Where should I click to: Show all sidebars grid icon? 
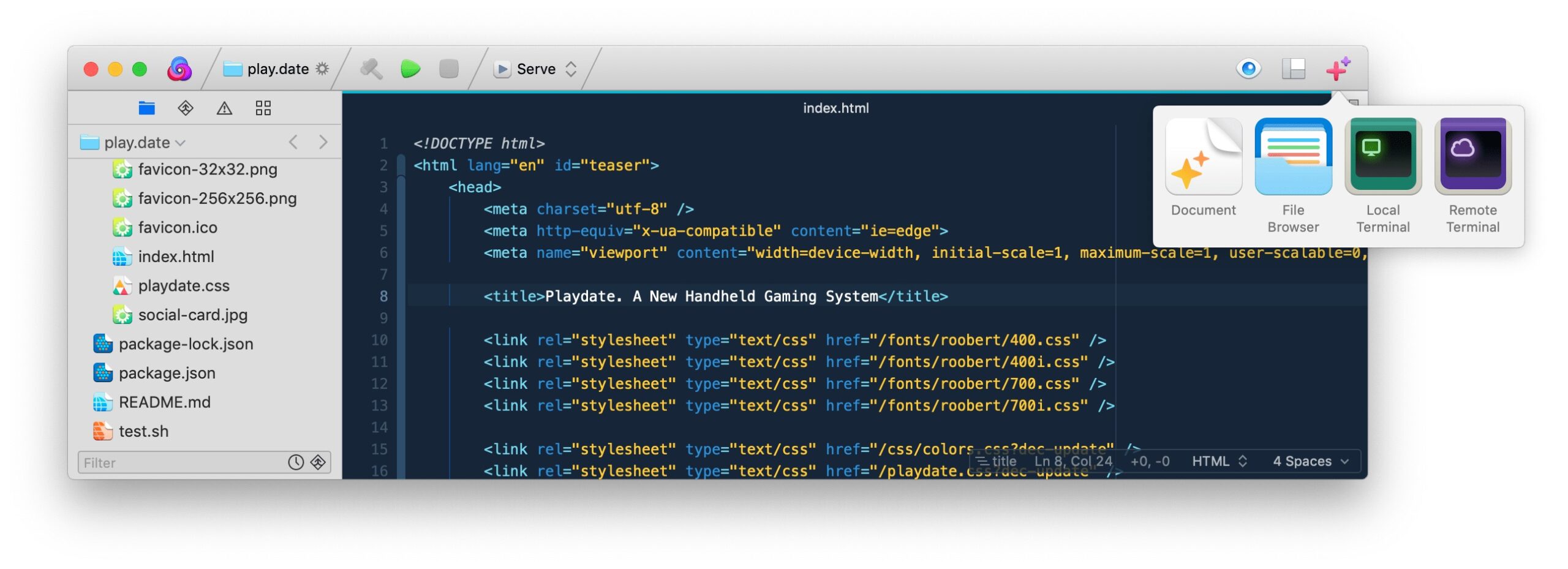click(x=263, y=108)
